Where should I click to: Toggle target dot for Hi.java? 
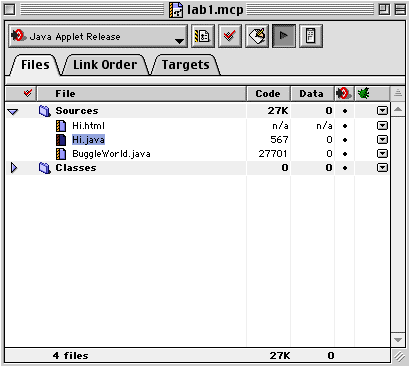345,140
